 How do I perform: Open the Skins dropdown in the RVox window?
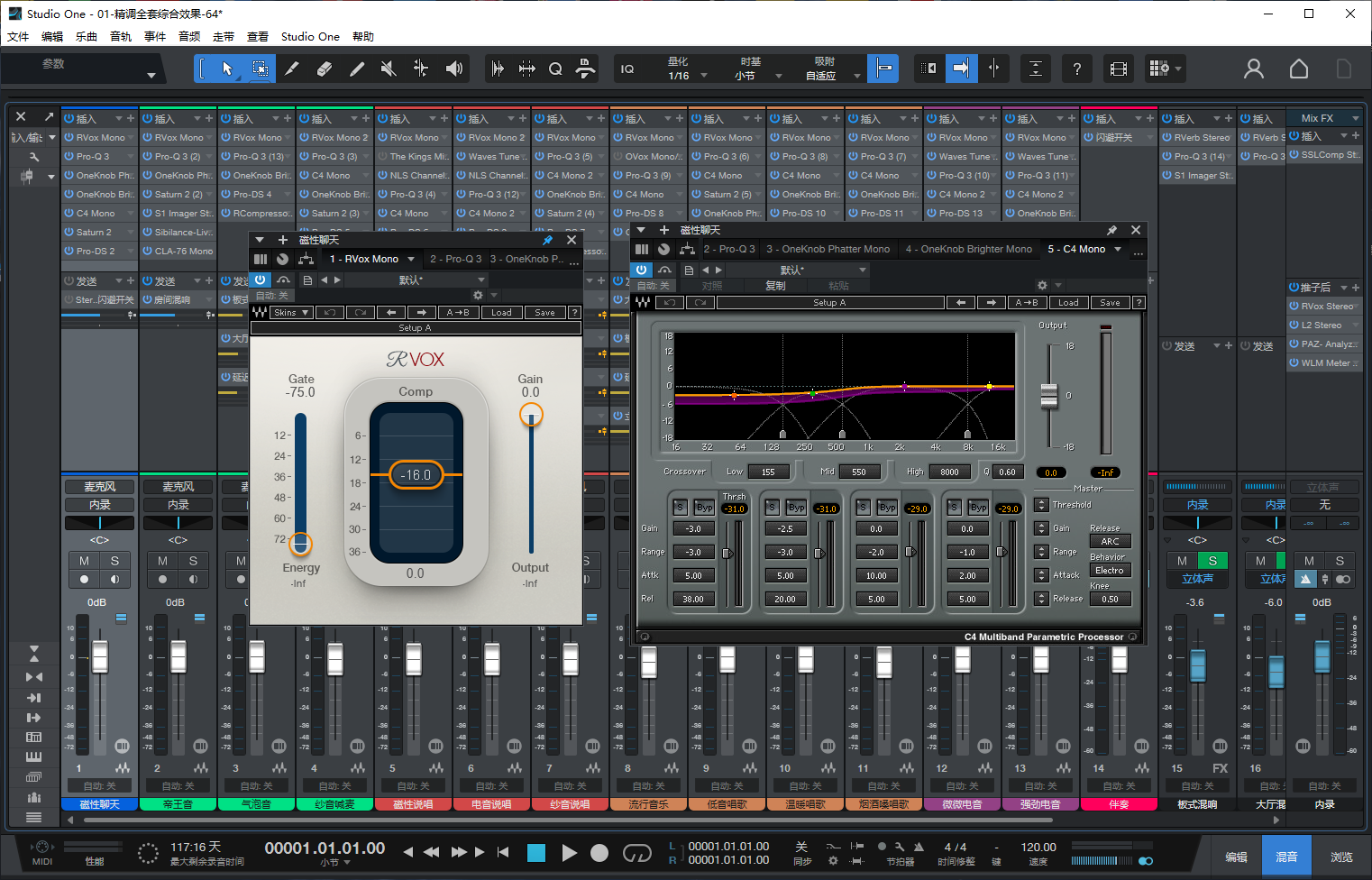click(291, 313)
